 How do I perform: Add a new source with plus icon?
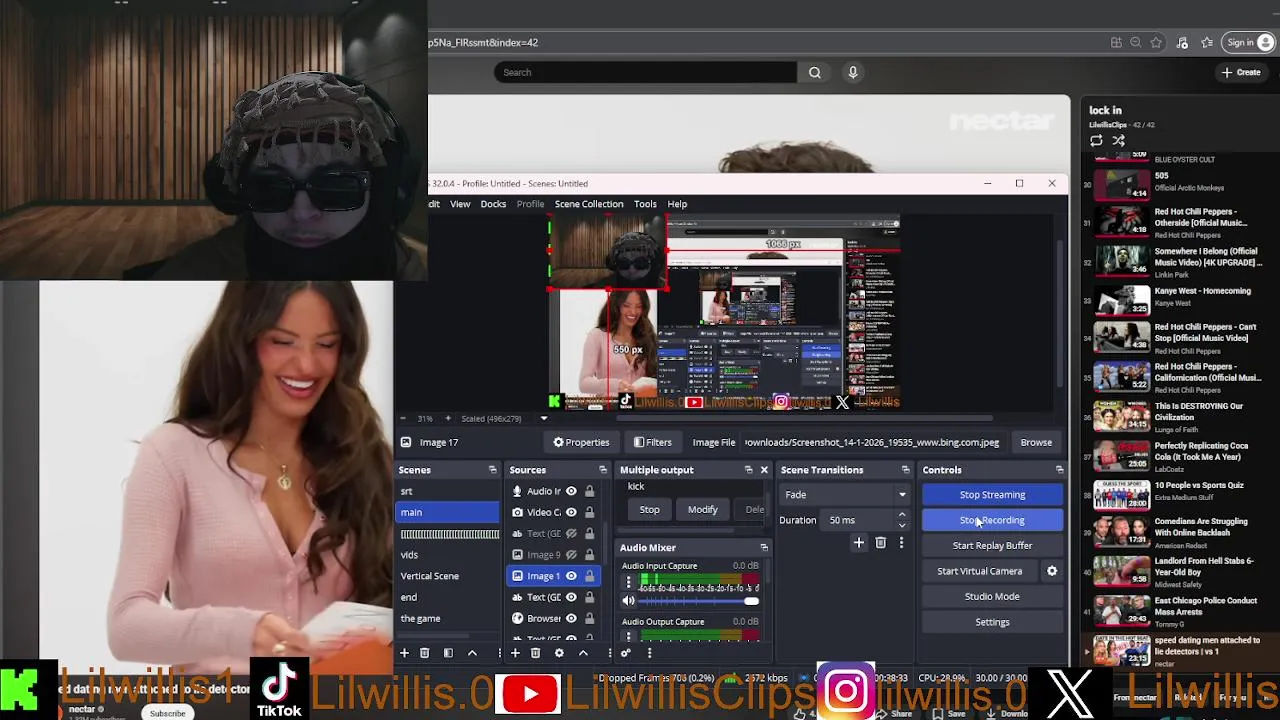(515, 653)
